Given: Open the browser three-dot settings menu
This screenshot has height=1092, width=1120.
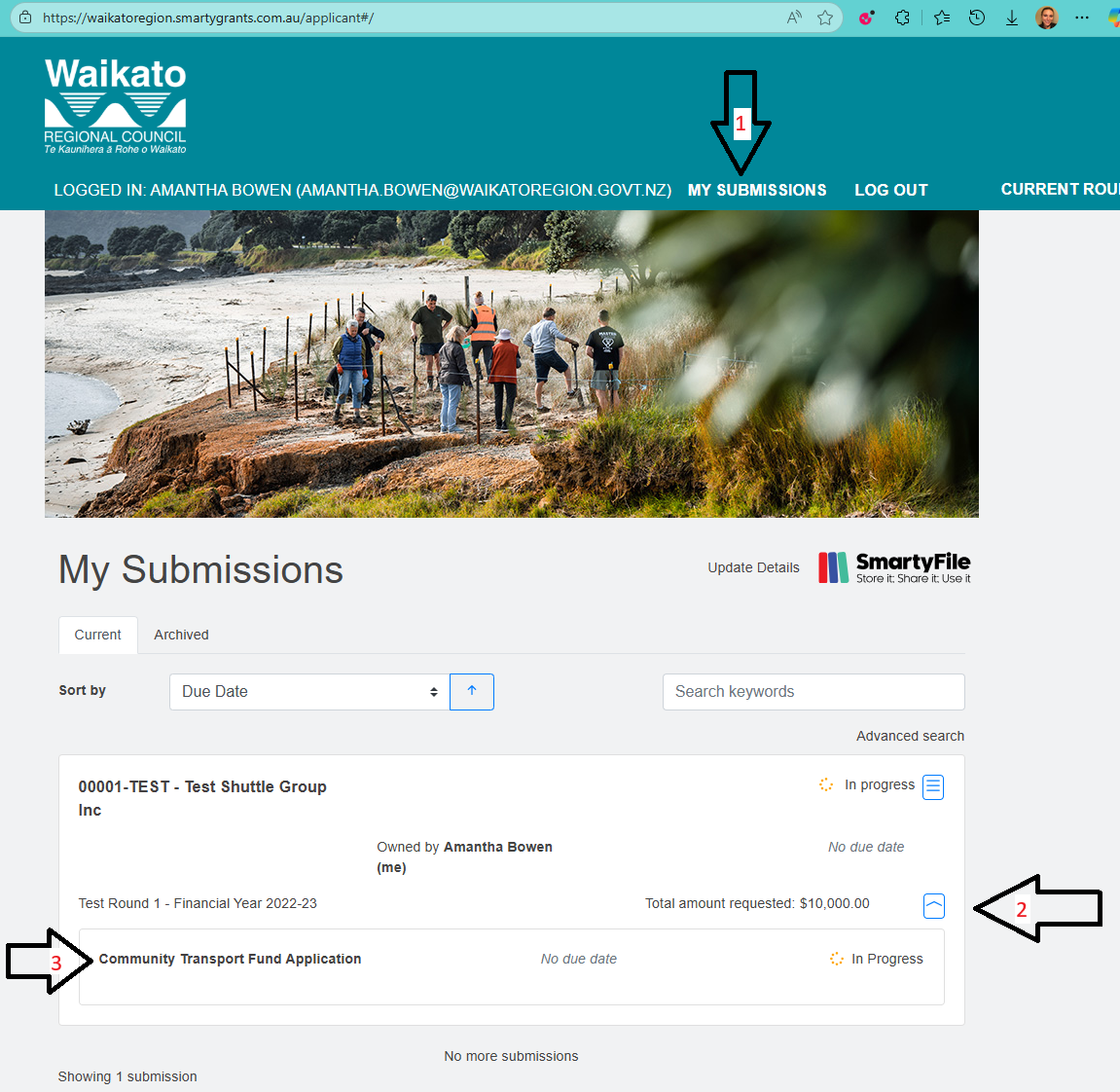Looking at the screenshot, I should click(1081, 18).
